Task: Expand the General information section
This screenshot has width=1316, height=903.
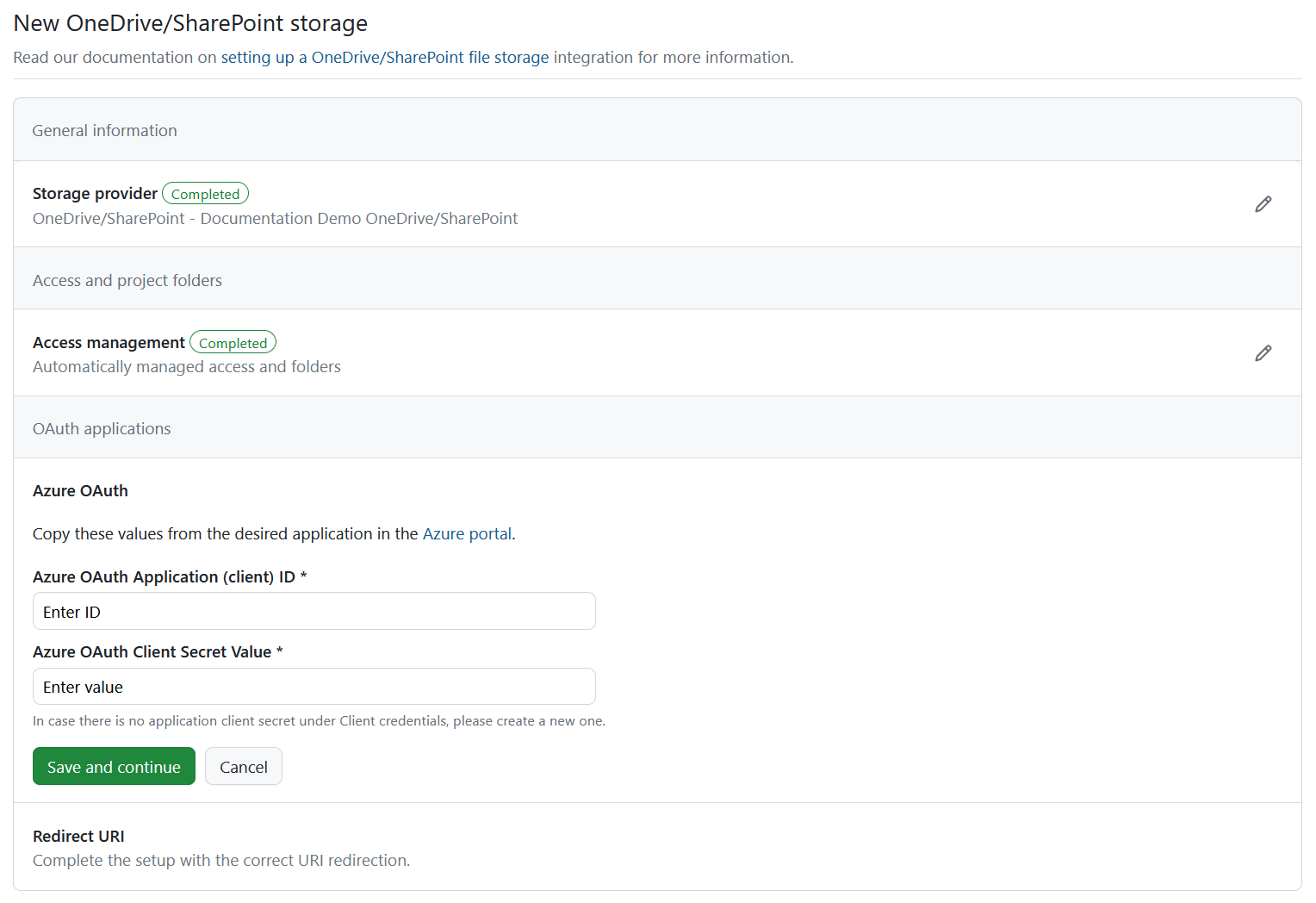Action: (x=104, y=129)
